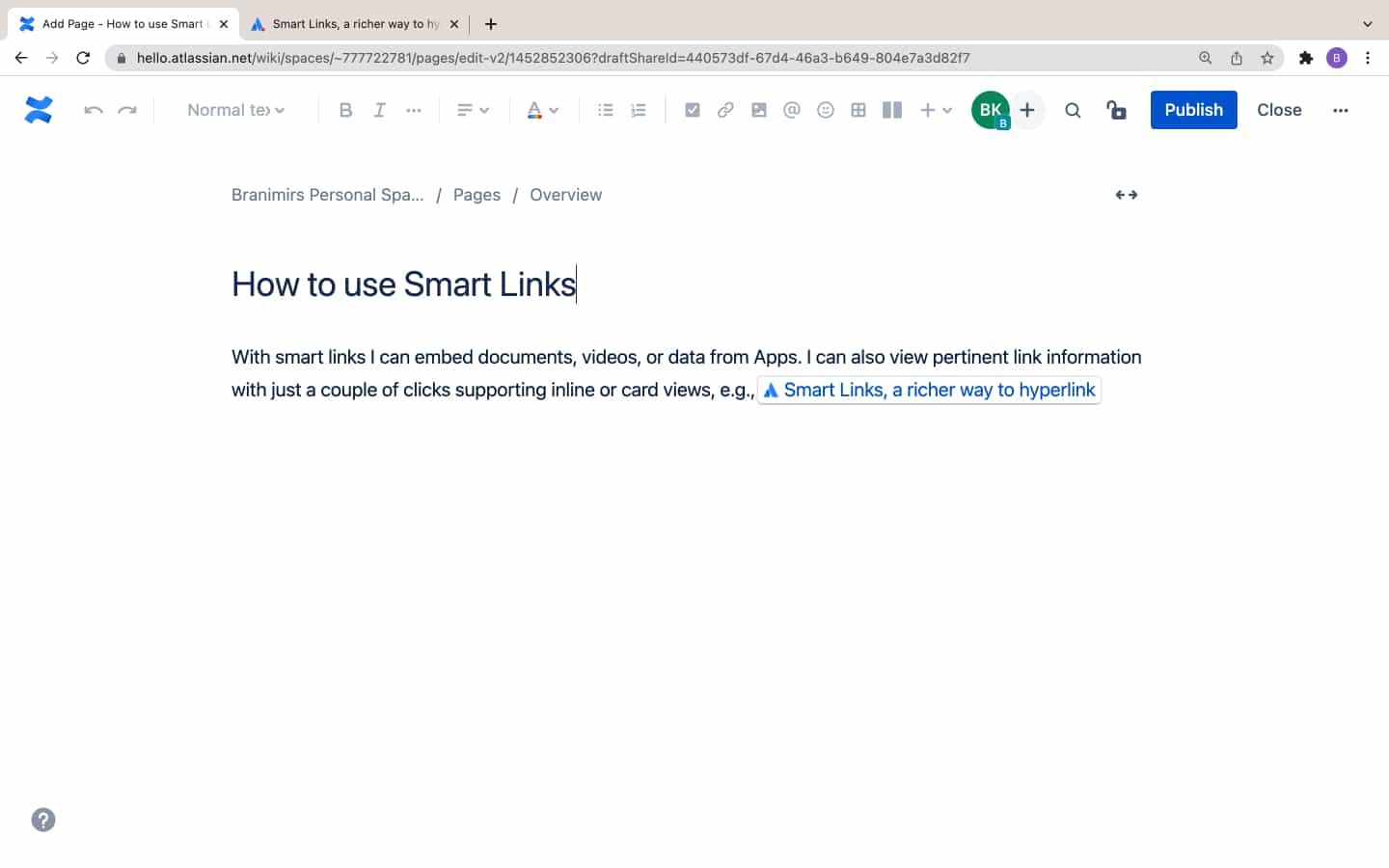Screen dimensions: 1389x868
Task: Open page restrictions lock icon
Action: [1116, 110]
